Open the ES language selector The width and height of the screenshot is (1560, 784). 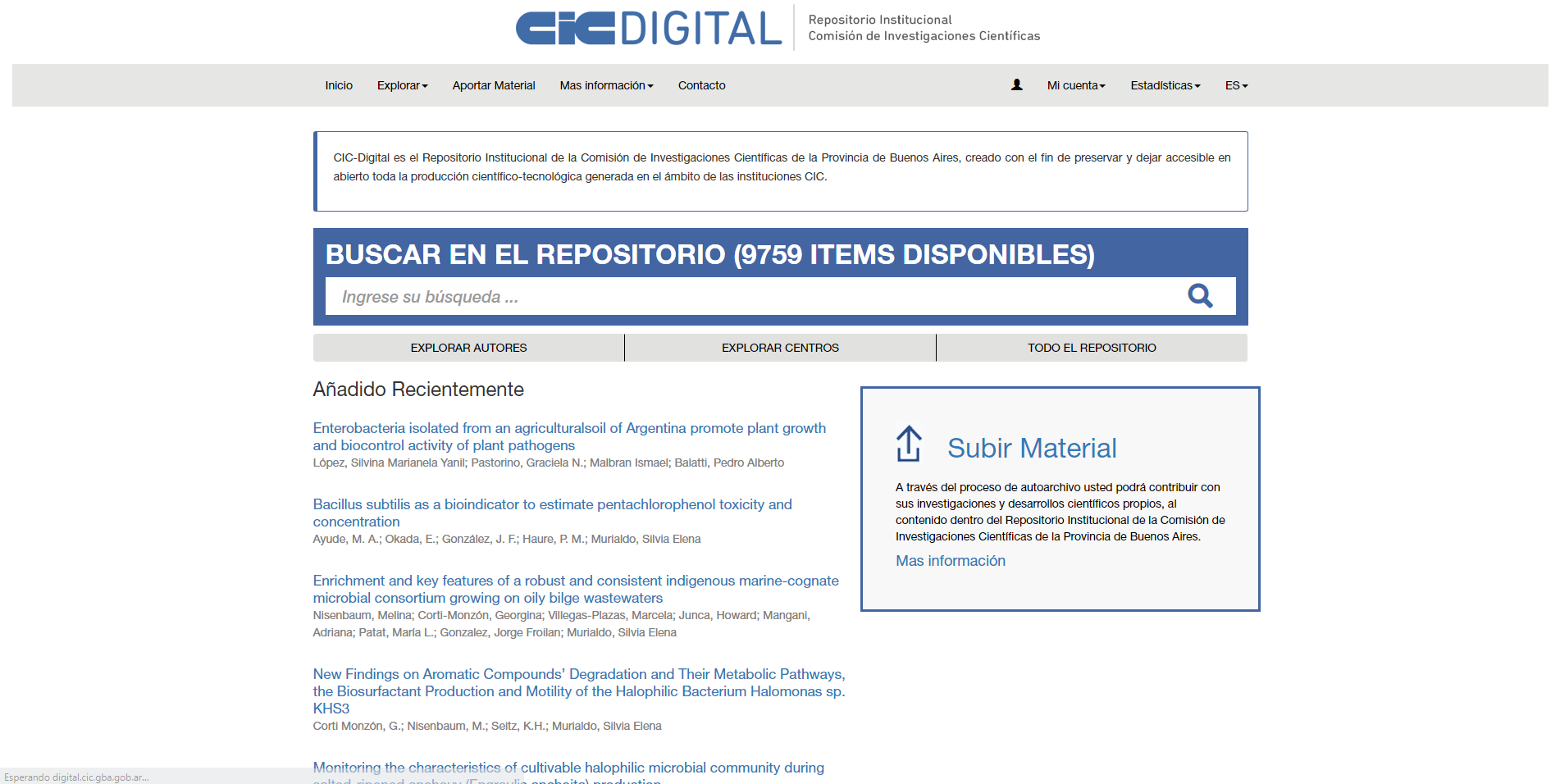[1237, 85]
